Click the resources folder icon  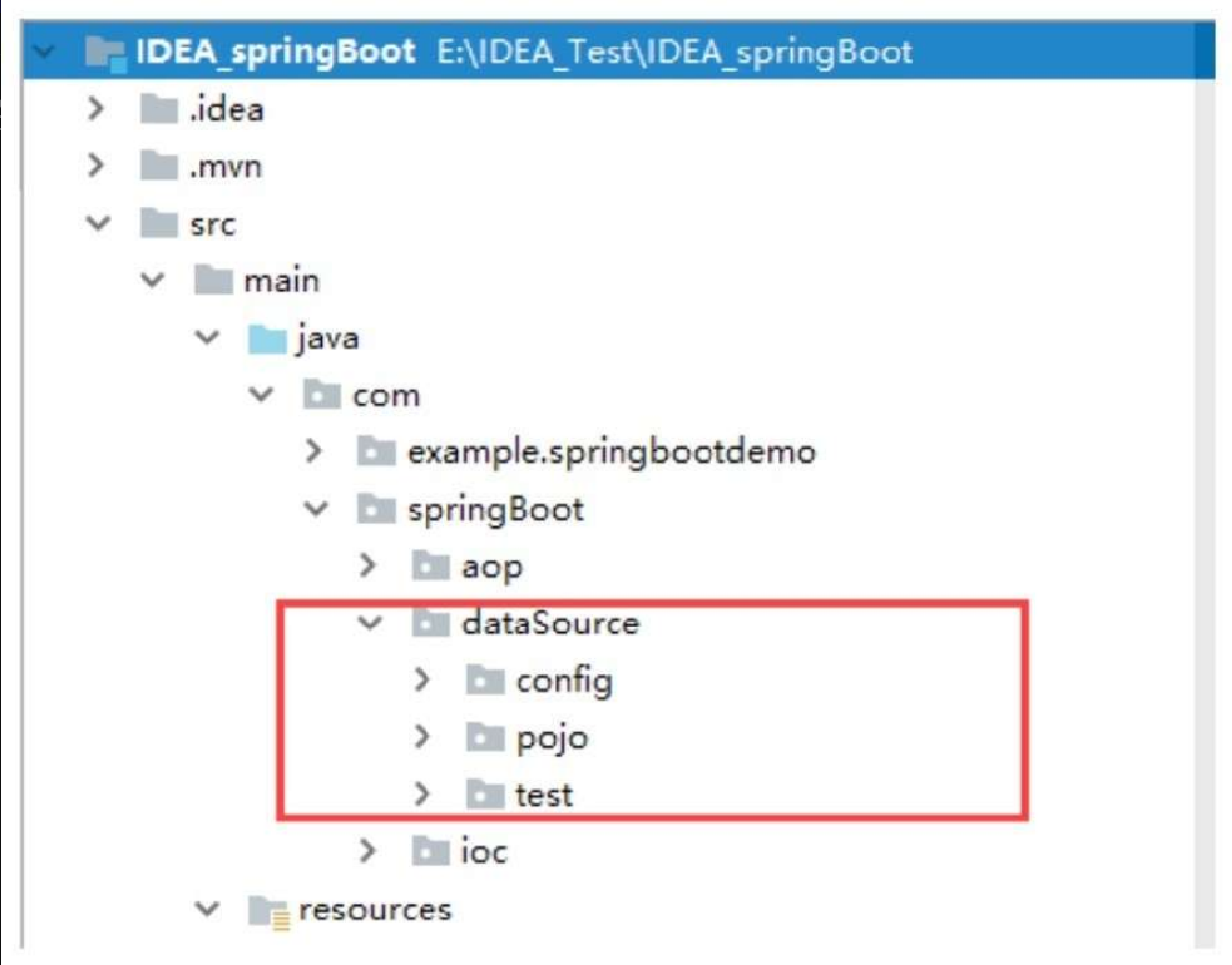[x=268, y=911]
